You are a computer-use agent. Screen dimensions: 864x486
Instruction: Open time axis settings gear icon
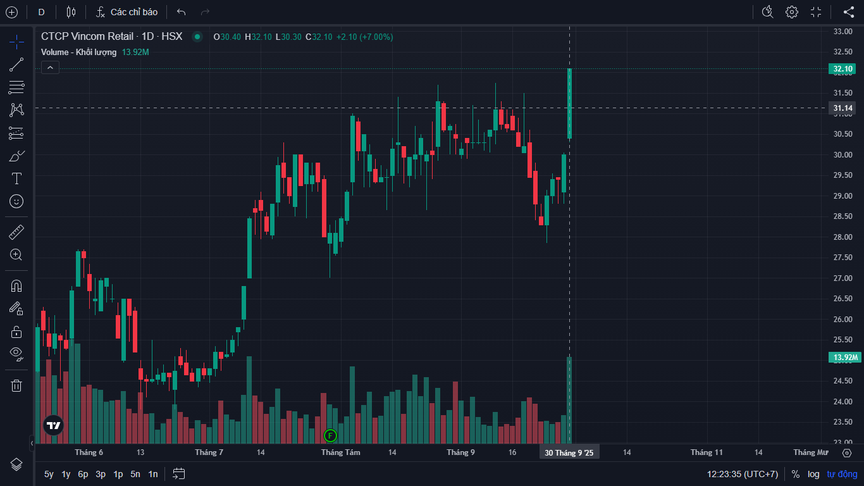847,453
